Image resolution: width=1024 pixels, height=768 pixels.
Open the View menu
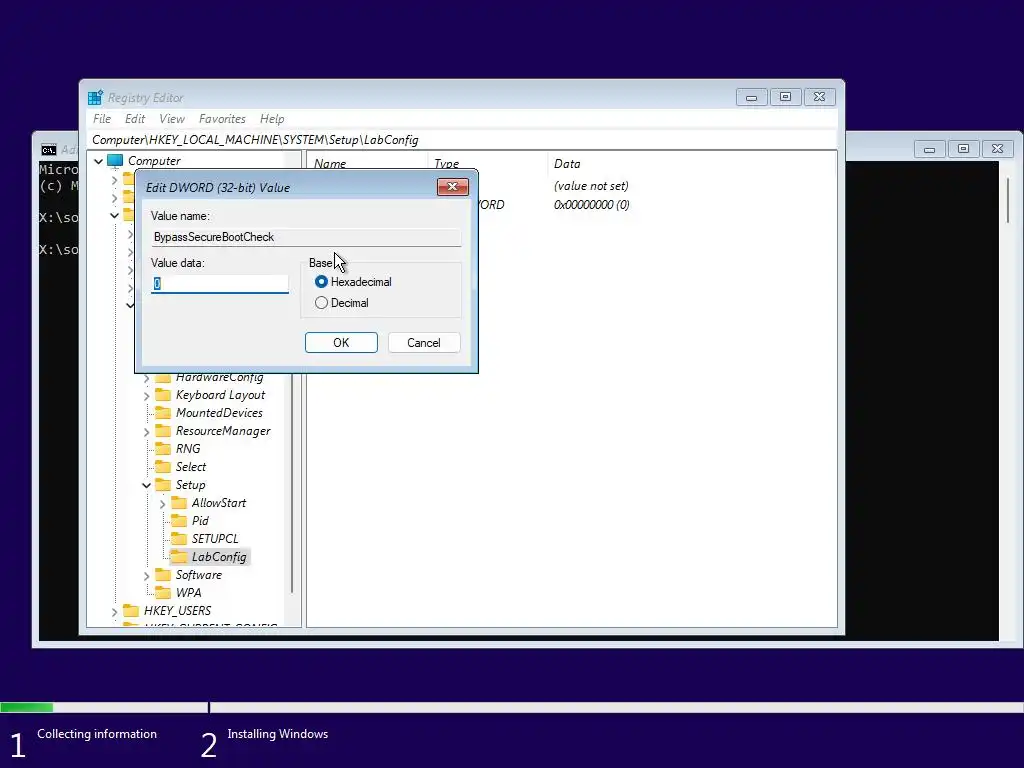[x=172, y=119]
